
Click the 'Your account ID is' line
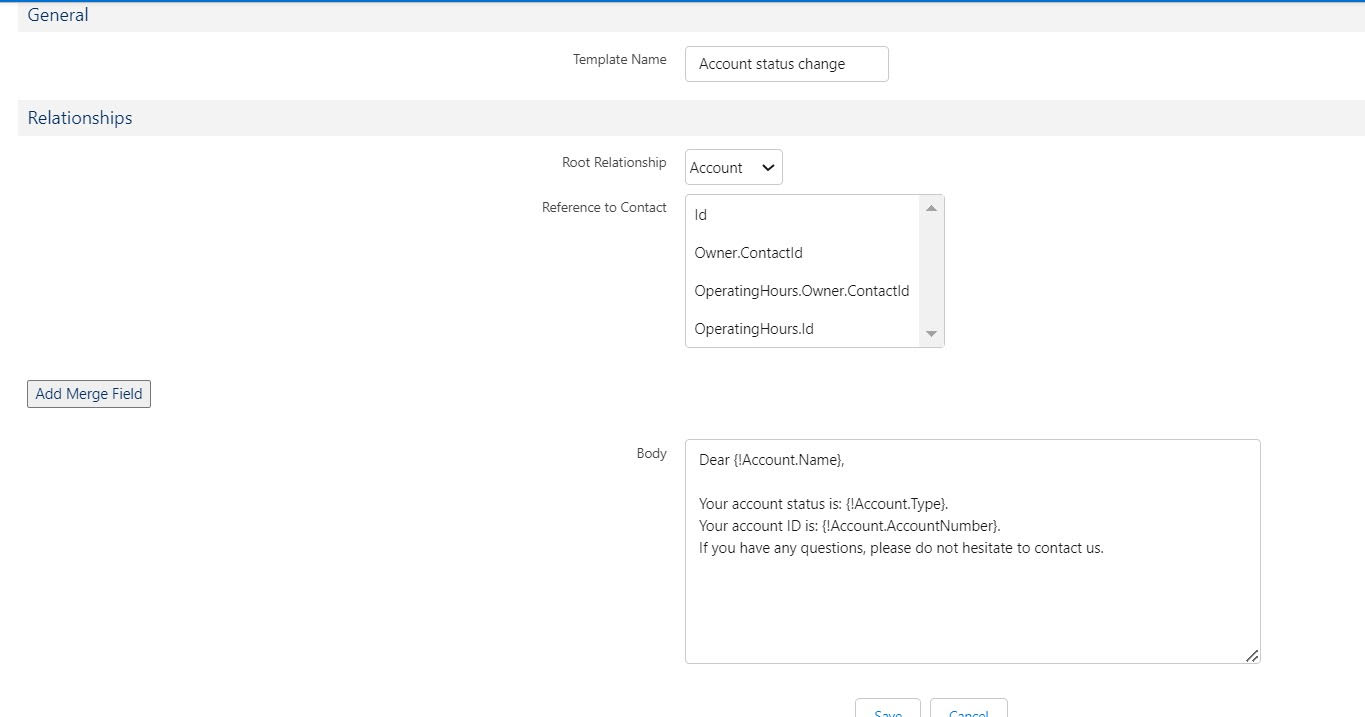coord(849,526)
